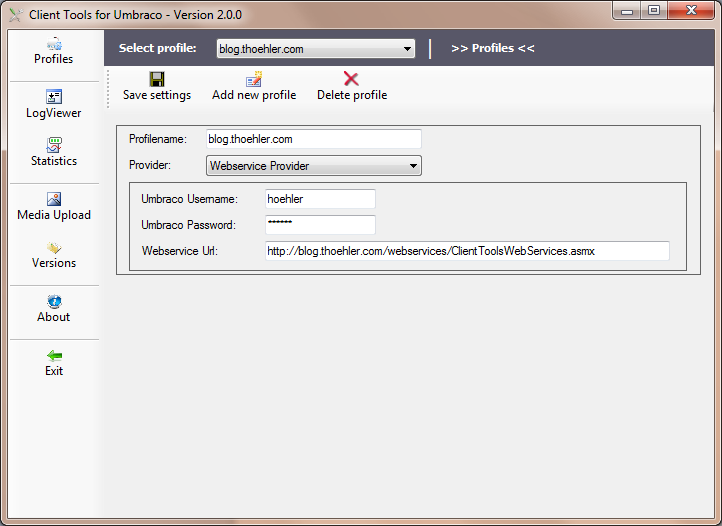The image size is (722, 526).
Task: Click the Profilename text field
Action: [314, 139]
